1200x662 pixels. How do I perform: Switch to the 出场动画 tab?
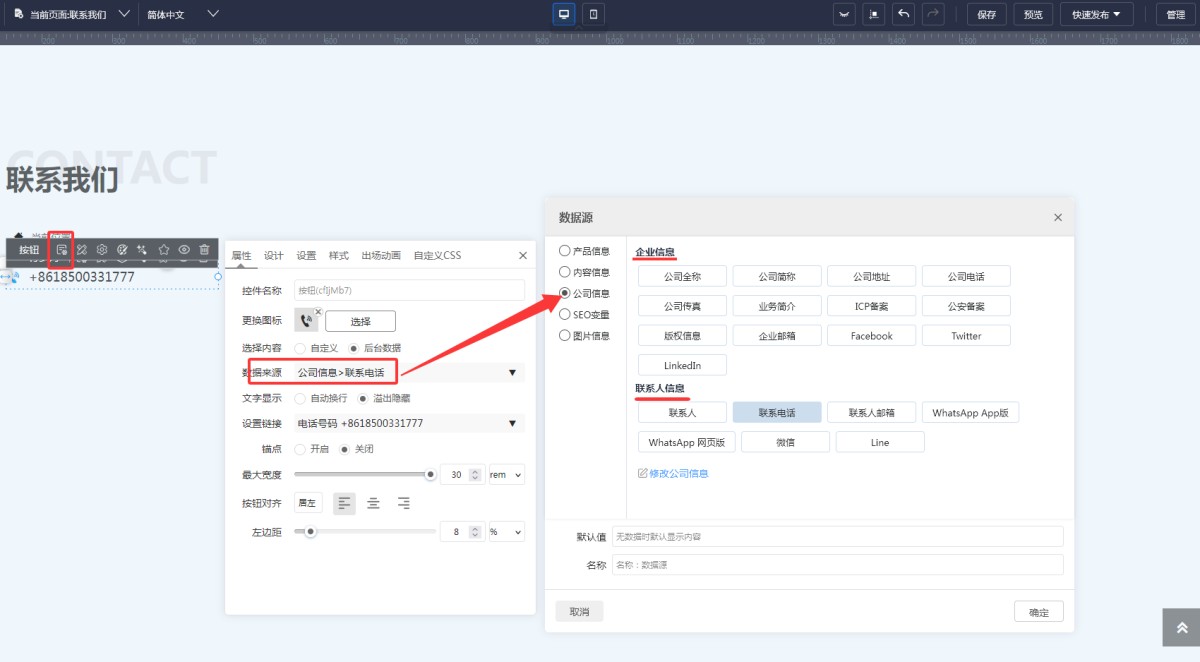(x=381, y=256)
